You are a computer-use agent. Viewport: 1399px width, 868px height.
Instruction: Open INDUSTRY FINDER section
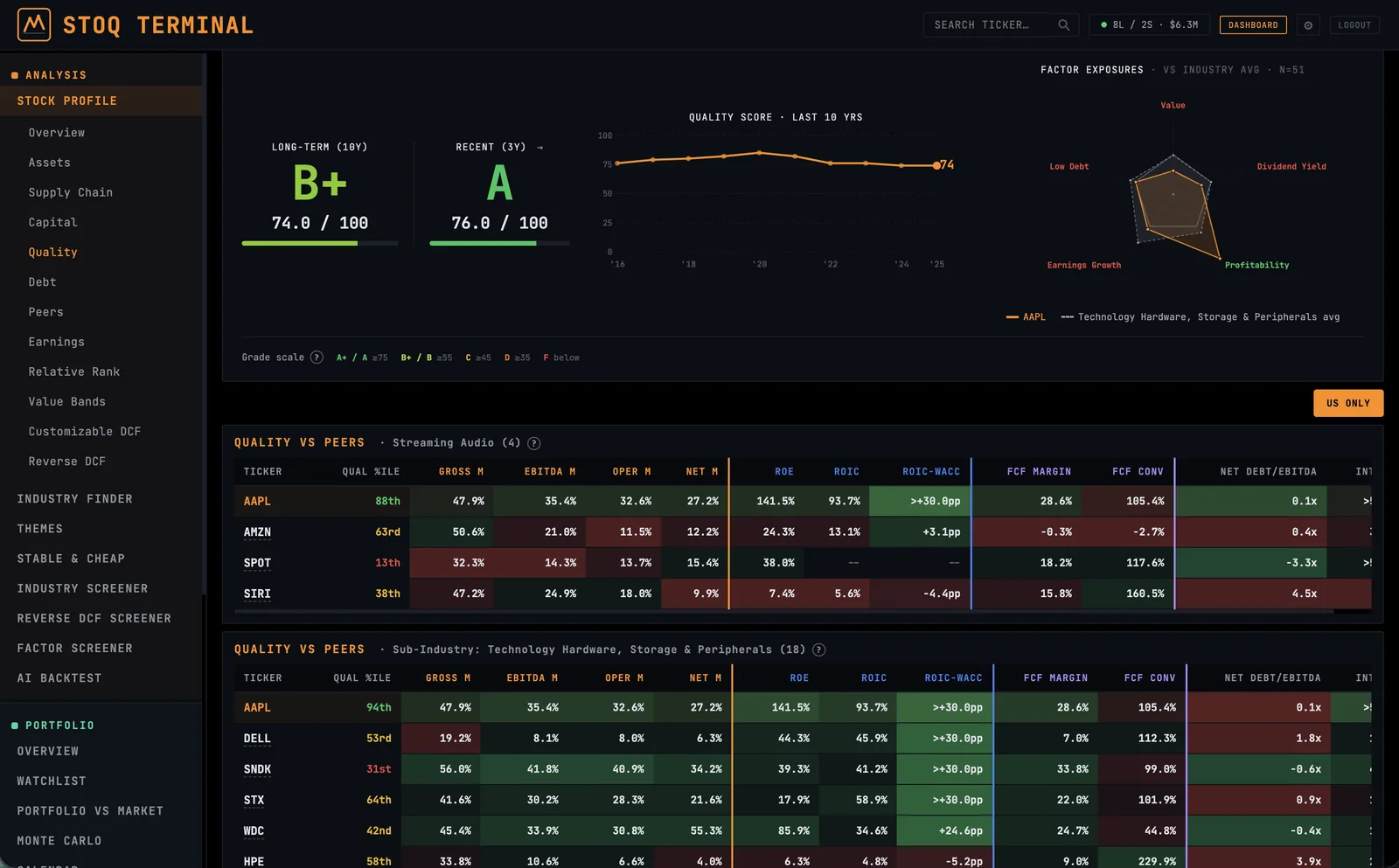pos(75,499)
